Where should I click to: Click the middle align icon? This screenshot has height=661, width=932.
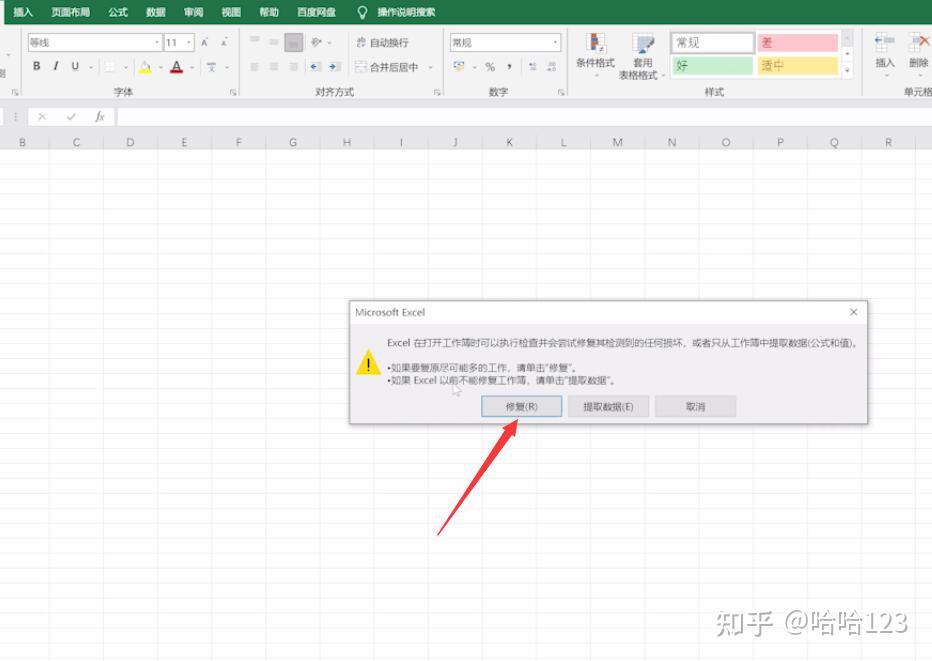(x=274, y=42)
